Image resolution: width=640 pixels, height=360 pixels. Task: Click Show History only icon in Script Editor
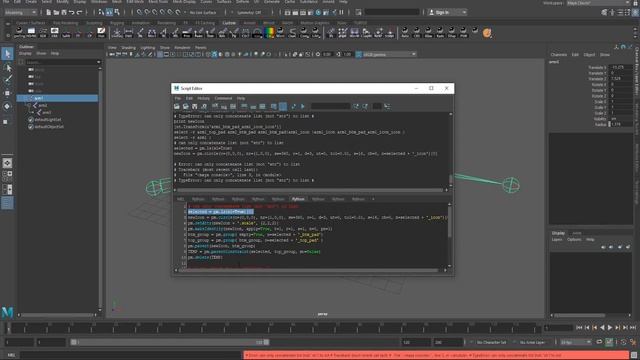coord(244,107)
